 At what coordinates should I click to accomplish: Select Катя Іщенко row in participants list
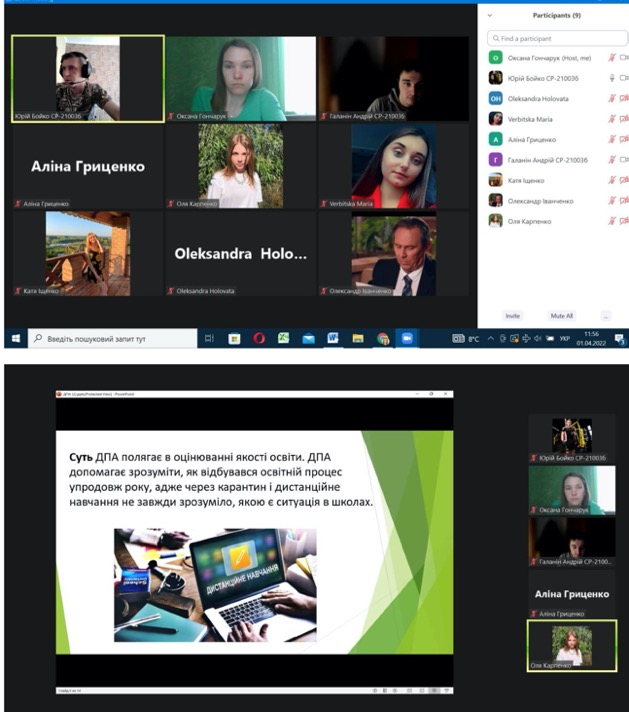click(x=558, y=180)
